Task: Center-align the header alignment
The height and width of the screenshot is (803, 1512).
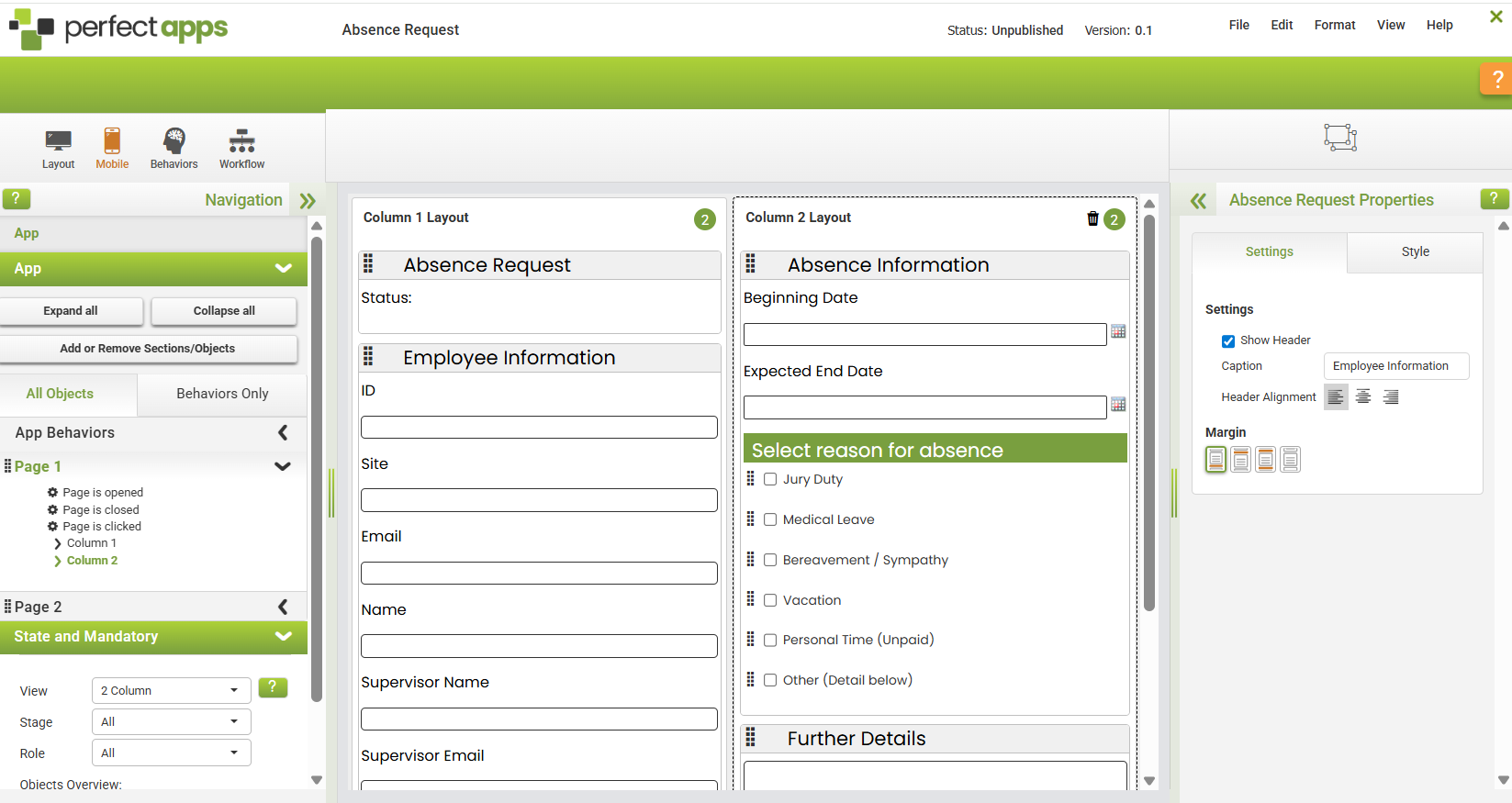Action: pos(1363,397)
